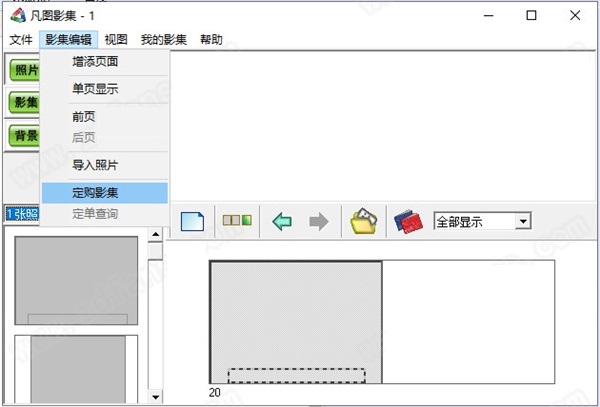
Task: Click the grey next page arrow
Action: [x=319, y=221]
